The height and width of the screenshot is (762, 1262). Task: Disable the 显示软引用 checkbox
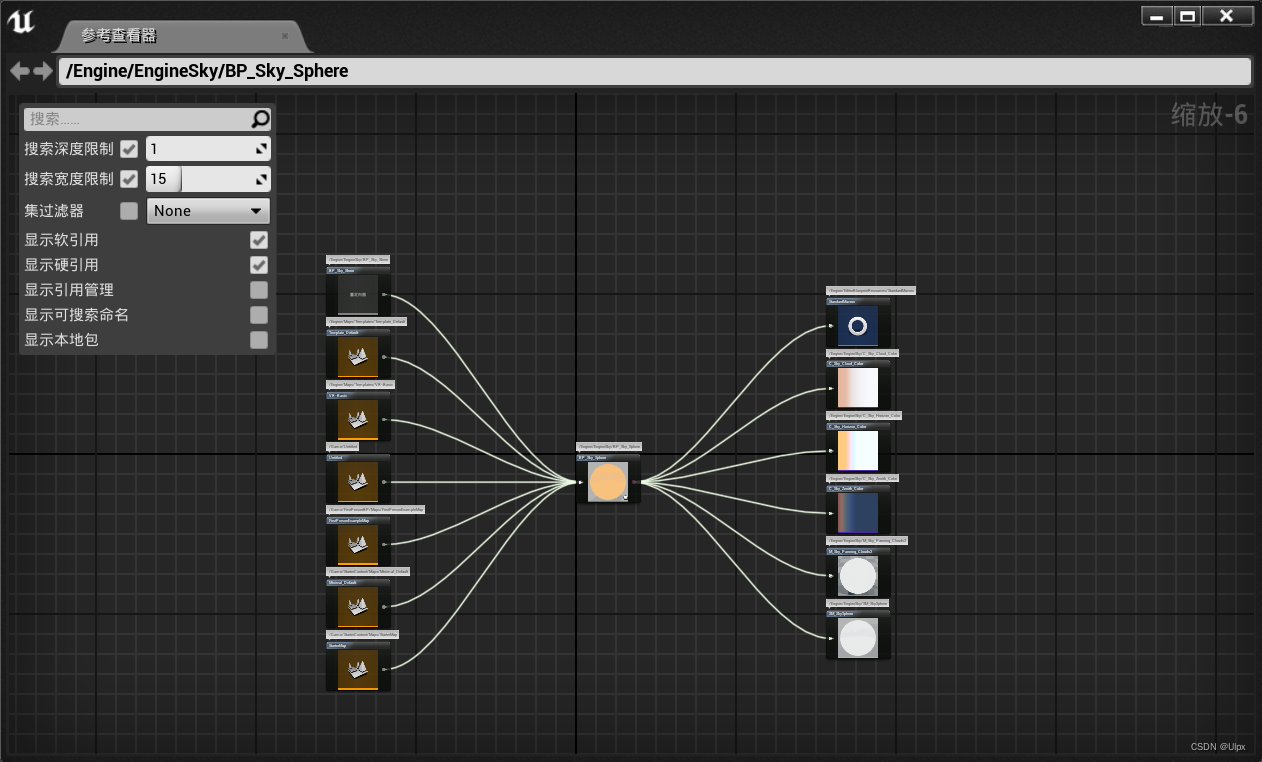point(258,240)
